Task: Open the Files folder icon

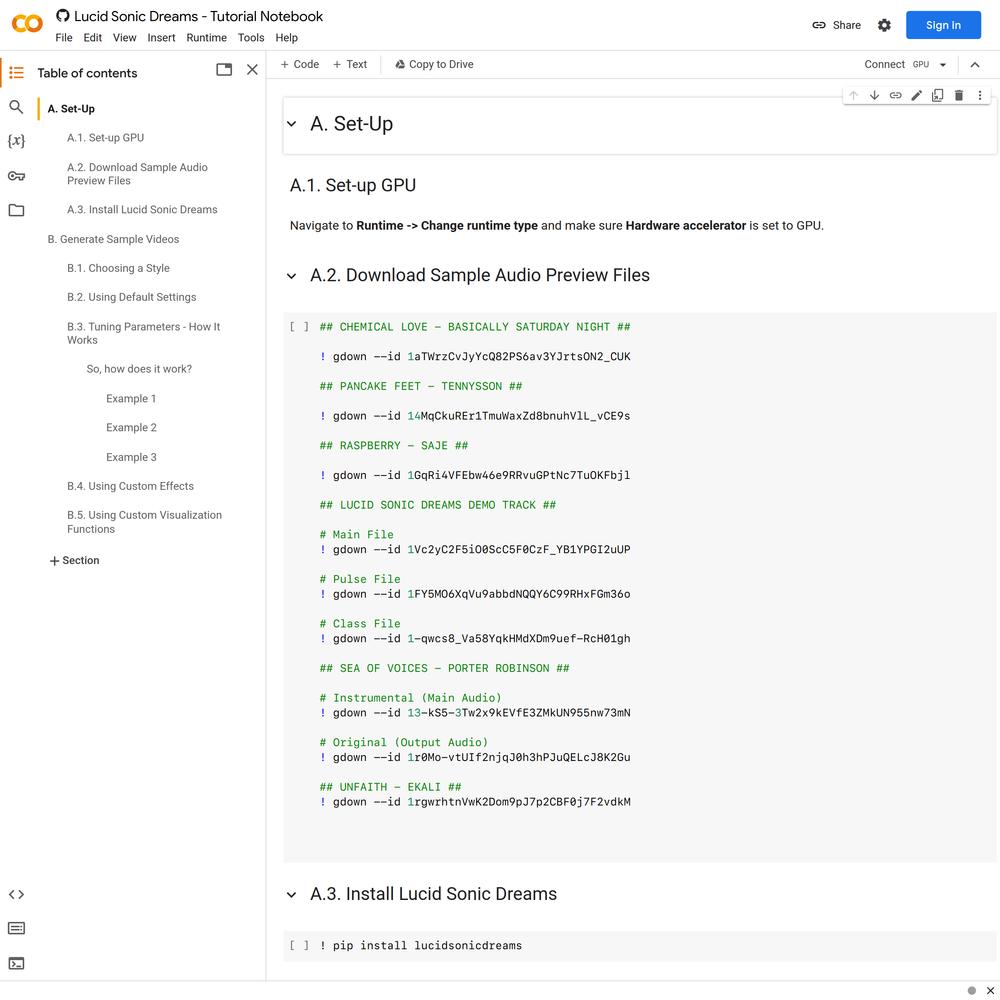Action: pyautogui.click(x=17, y=210)
